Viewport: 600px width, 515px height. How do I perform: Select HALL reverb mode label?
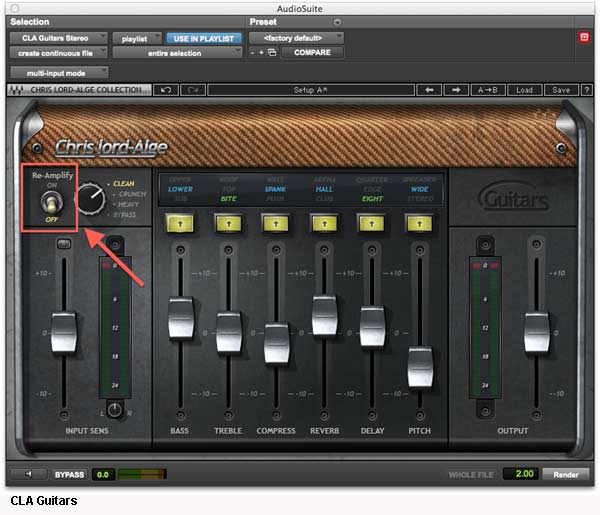pos(324,189)
